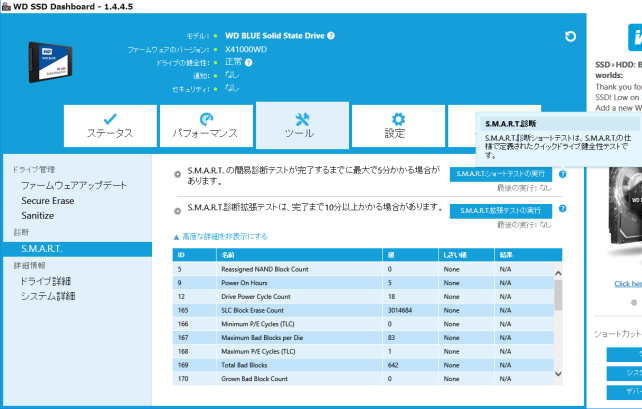The height and width of the screenshot is (409, 642).
Task: Collapse the advanced details (高度な詳細) section
Action: pyautogui.click(x=221, y=236)
